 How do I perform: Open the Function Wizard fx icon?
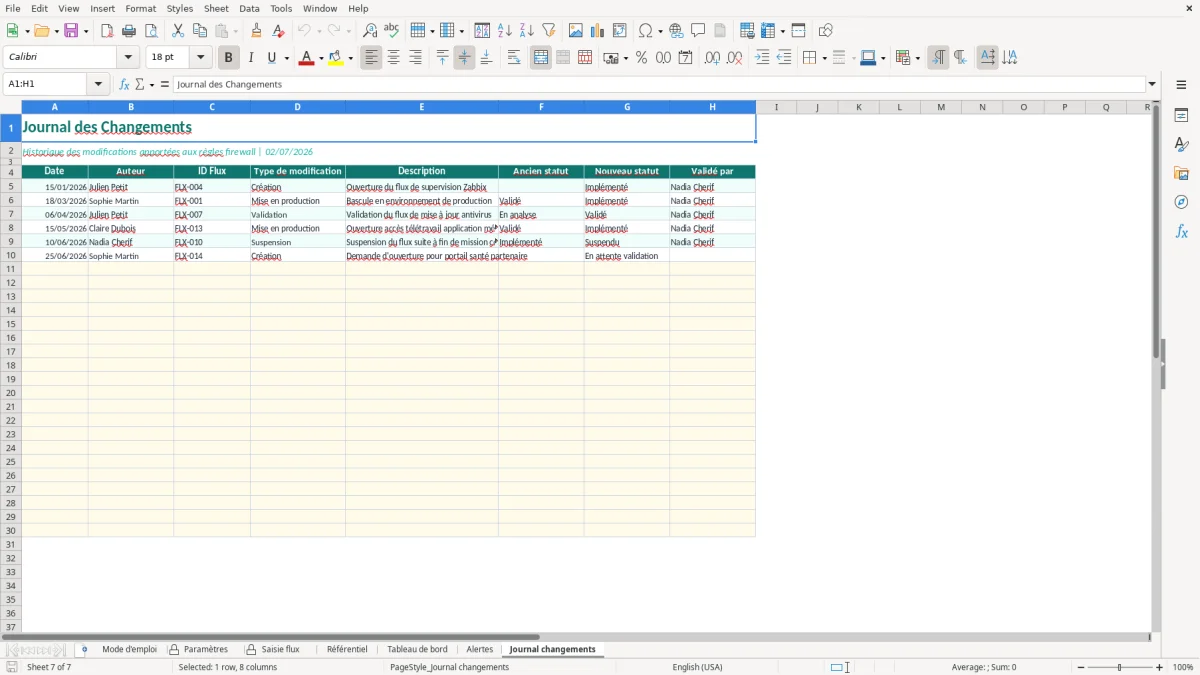tap(124, 84)
